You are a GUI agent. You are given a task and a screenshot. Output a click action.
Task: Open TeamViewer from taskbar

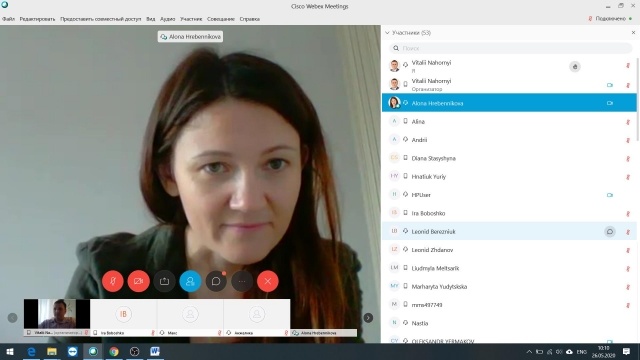(x=72, y=351)
